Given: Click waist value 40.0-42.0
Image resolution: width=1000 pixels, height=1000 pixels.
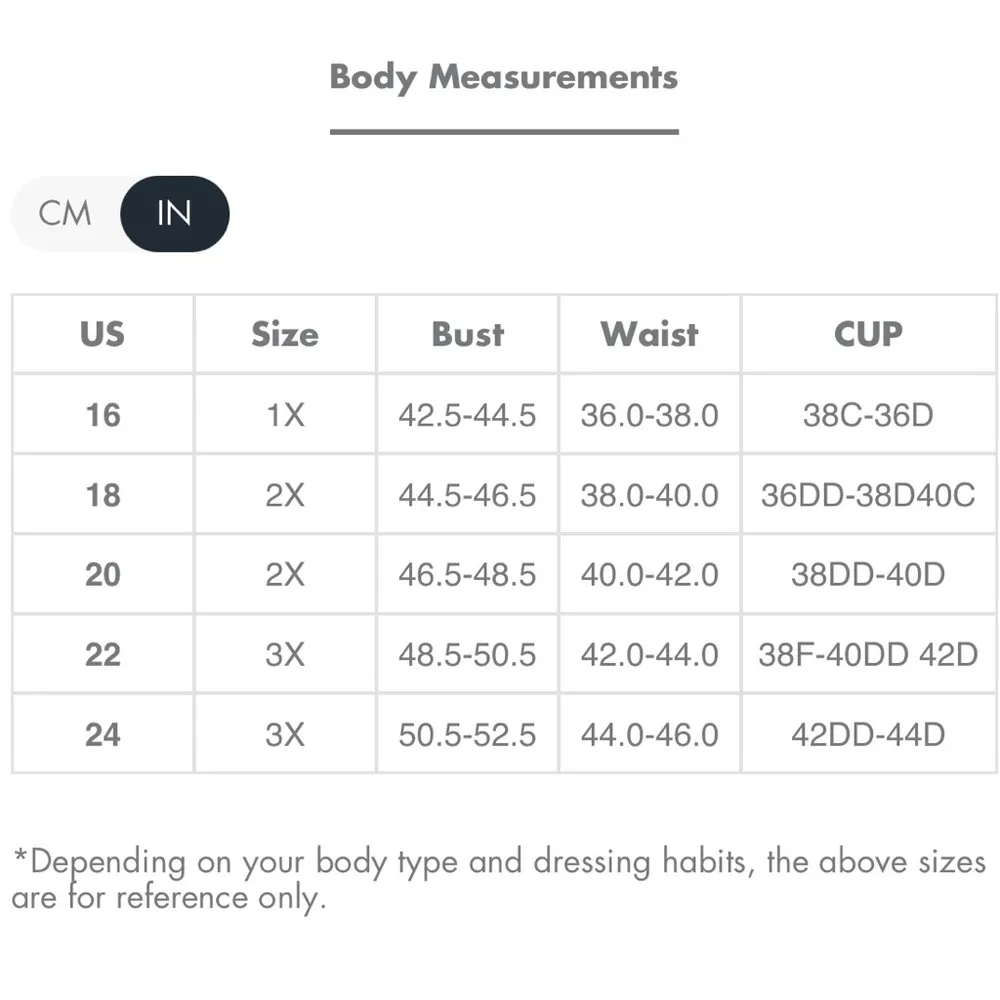Looking at the screenshot, I should [649, 574].
